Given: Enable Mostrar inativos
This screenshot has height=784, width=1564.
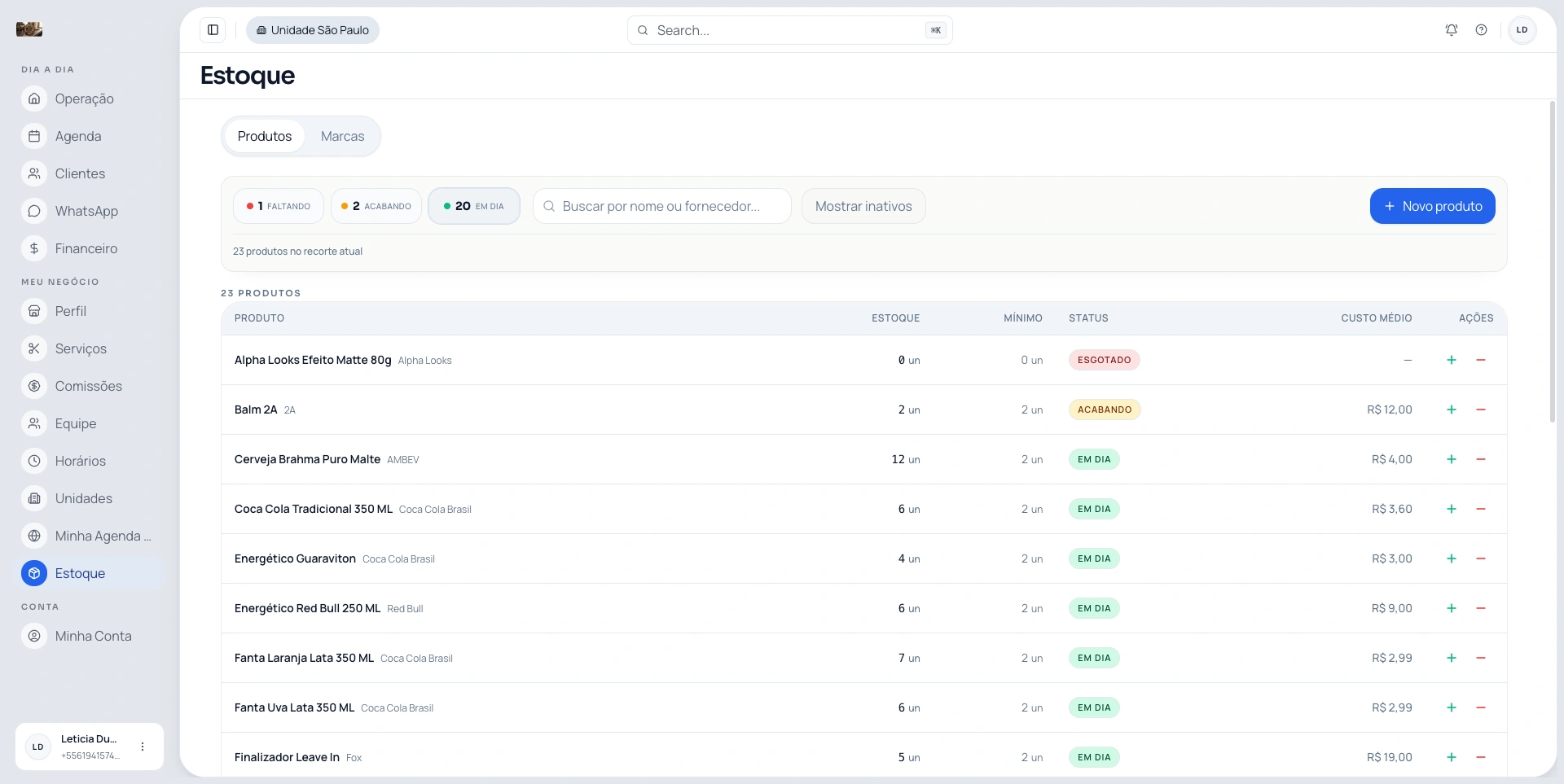Looking at the screenshot, I should (863, 206).
